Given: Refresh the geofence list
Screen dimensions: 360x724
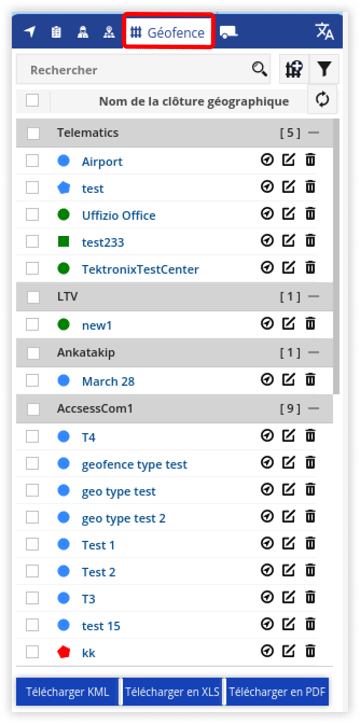Looking at the screenshot, I should 322,100.
